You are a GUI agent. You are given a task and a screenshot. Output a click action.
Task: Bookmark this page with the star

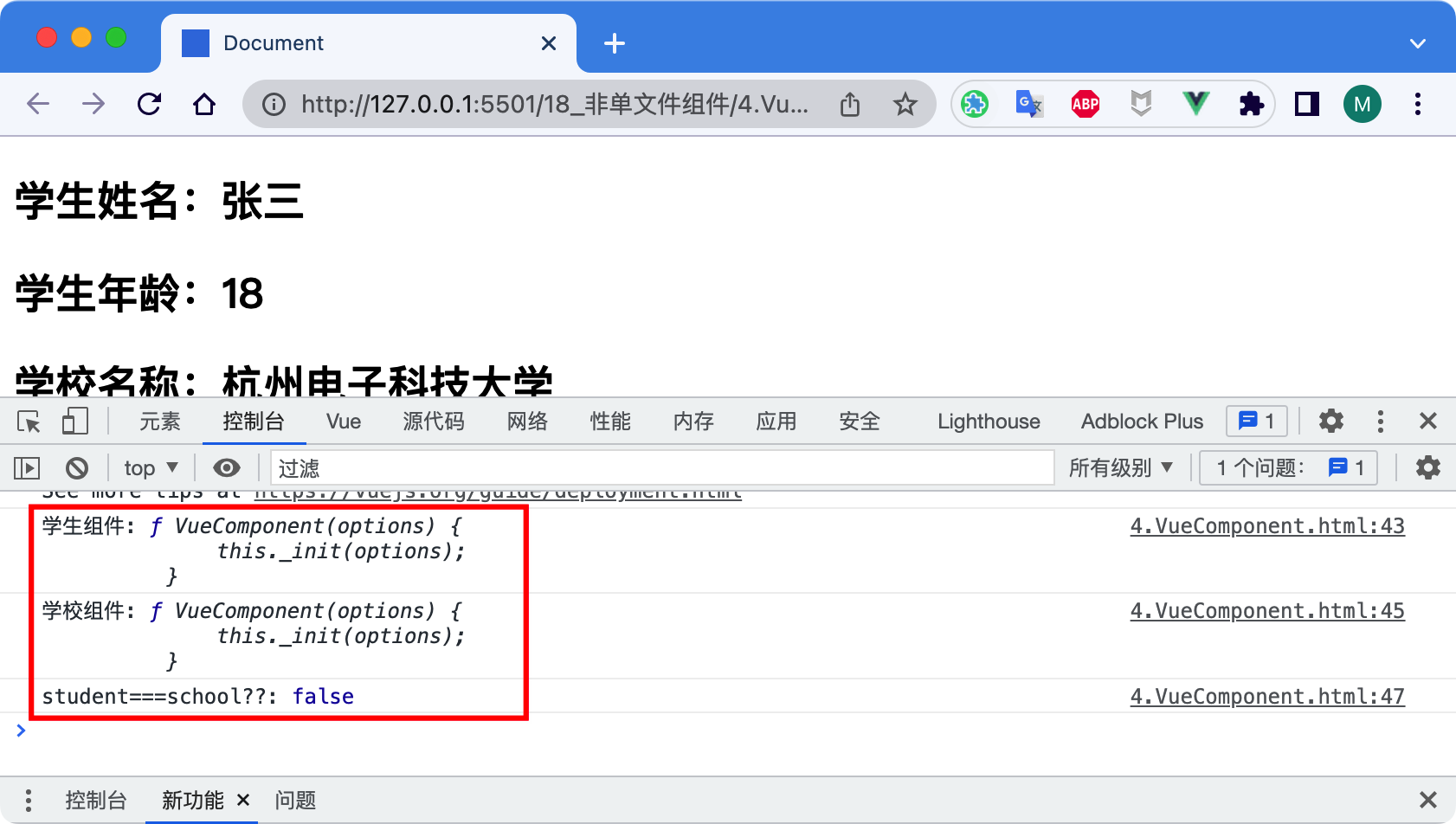(905, 105)
